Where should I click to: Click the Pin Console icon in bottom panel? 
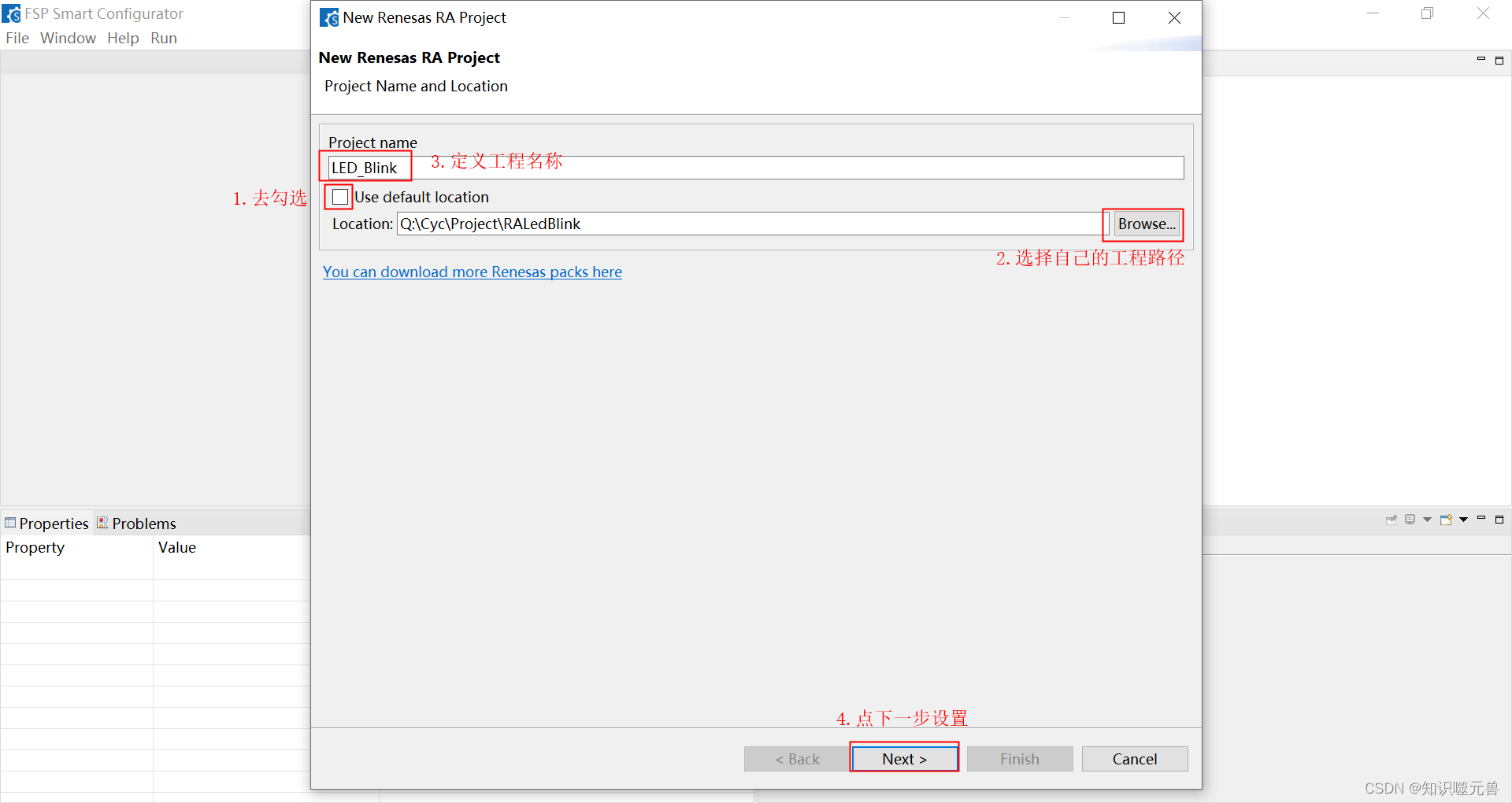tap(1392, 520)
